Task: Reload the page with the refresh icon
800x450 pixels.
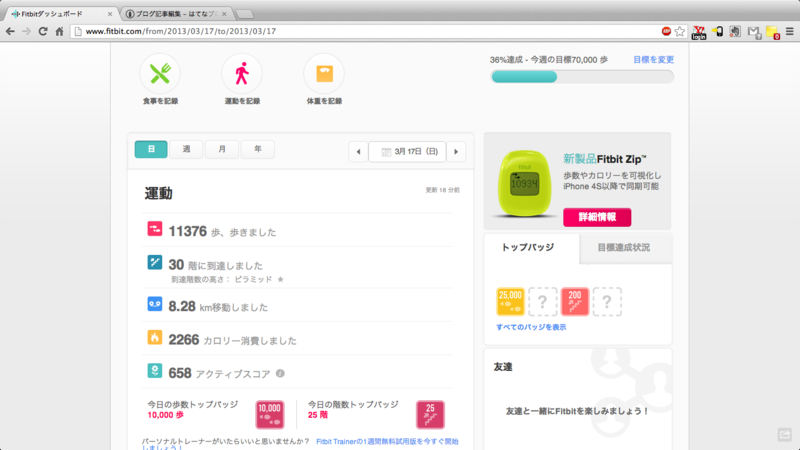Action: point(43,31)
